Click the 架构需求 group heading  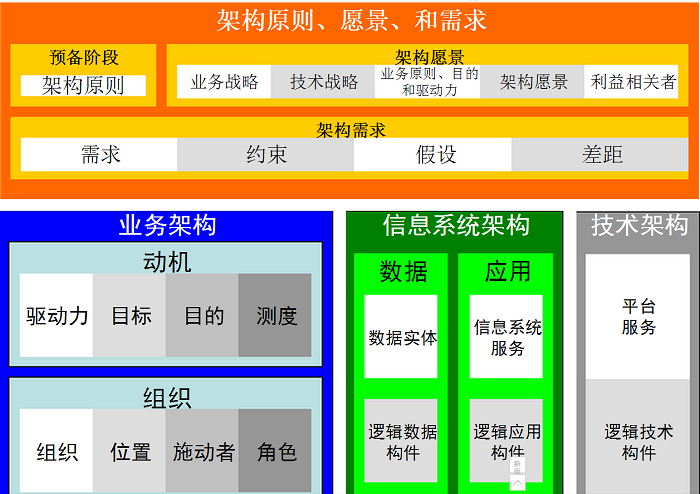tap(351, 130)
